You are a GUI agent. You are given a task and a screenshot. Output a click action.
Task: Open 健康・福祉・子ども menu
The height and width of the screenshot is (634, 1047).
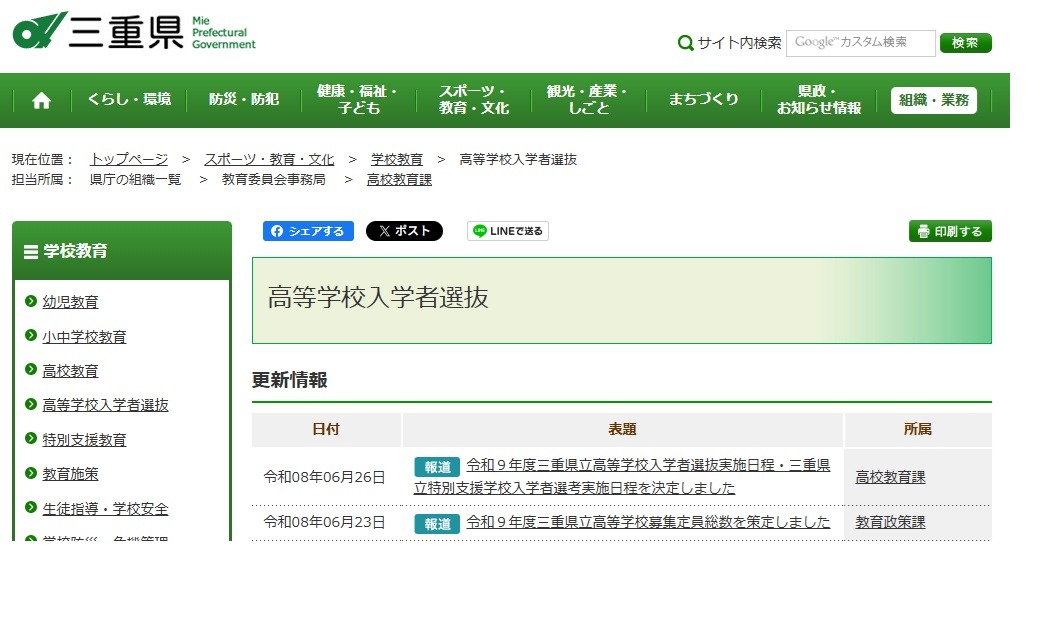[358, 99]
